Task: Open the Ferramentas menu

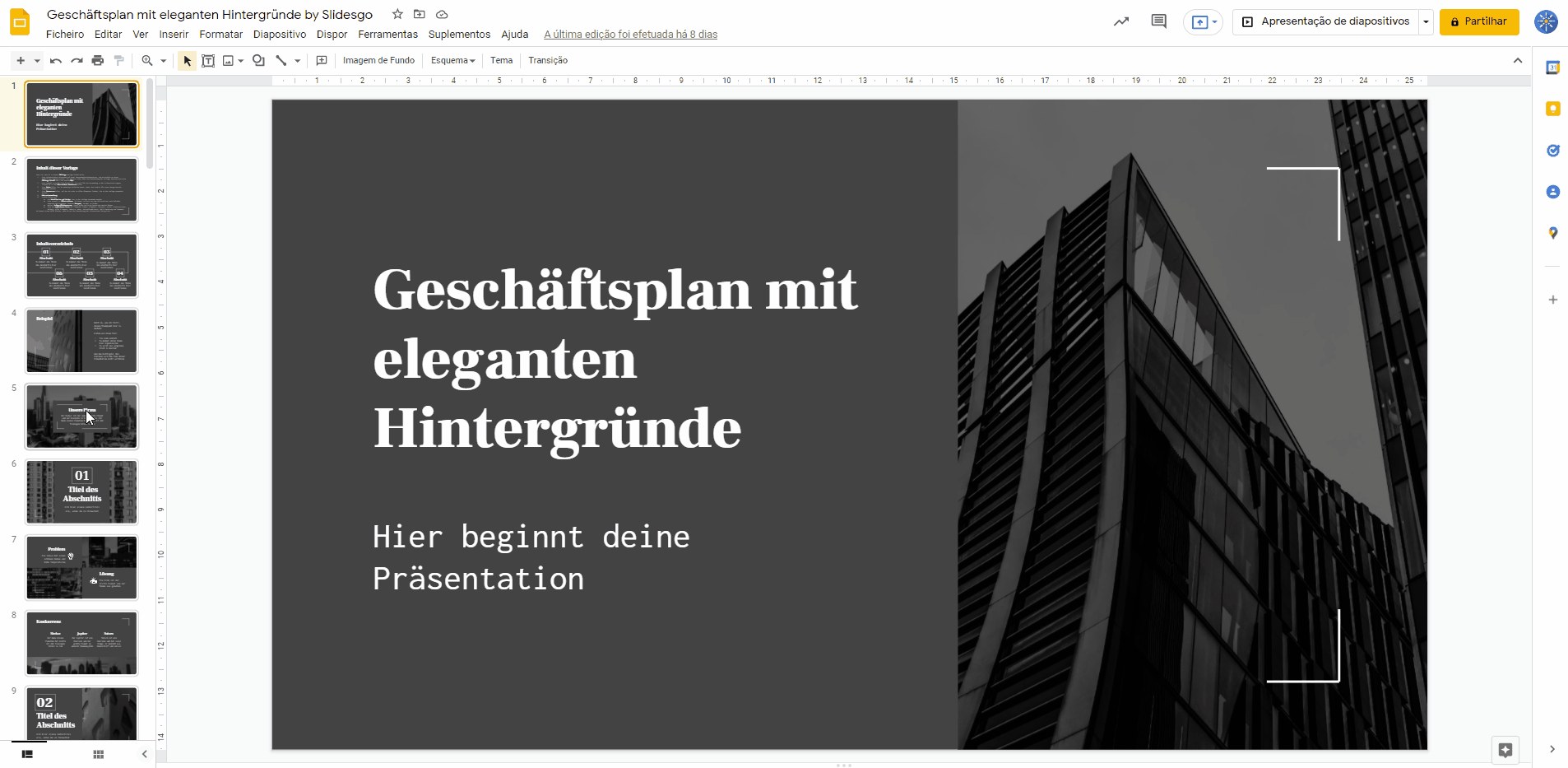Action: pos(387,35)
